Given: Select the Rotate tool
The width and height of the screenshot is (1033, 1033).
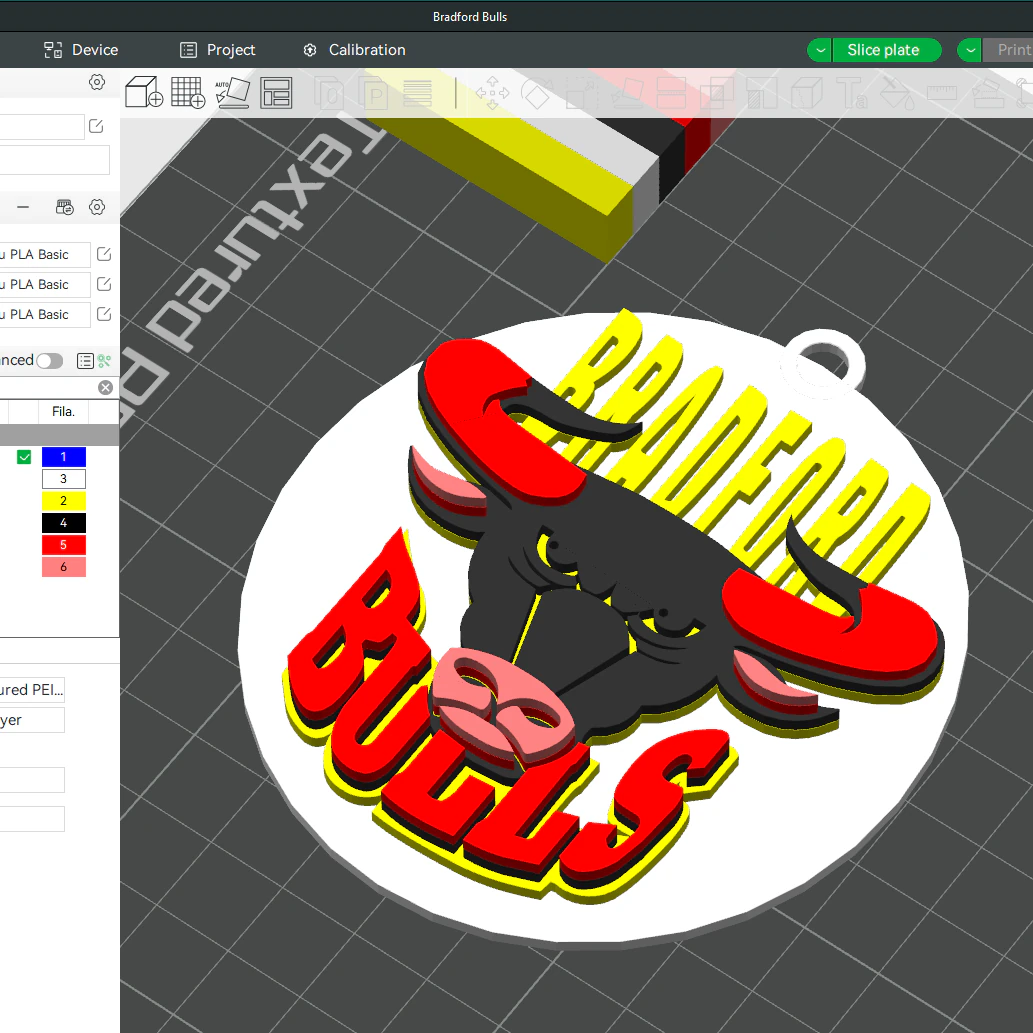Looking at the screenshot, I should pyautogui.click(x=536, y=94).
